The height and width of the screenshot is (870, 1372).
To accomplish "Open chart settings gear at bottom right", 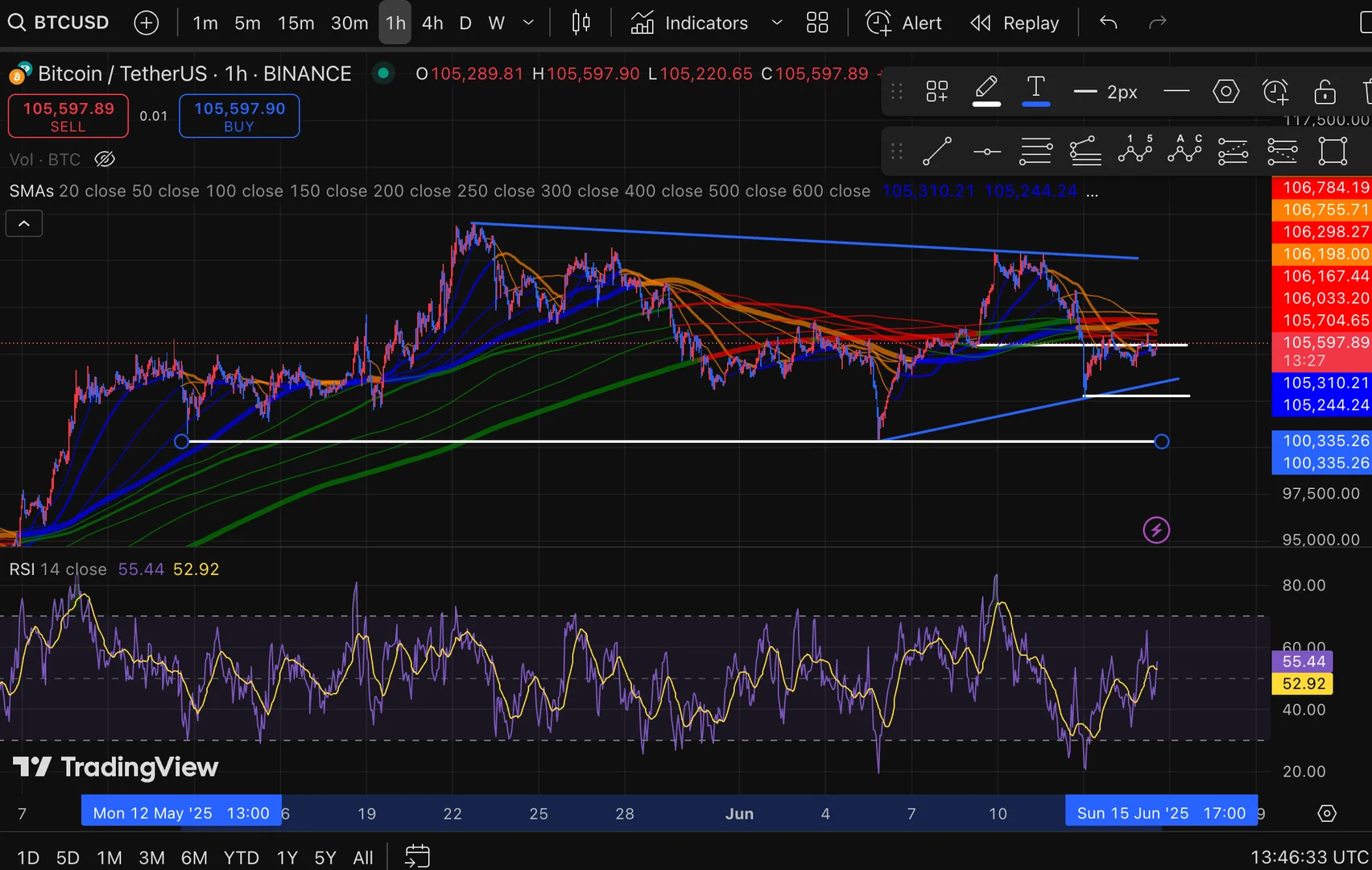I will click(x=1327, y=814).
